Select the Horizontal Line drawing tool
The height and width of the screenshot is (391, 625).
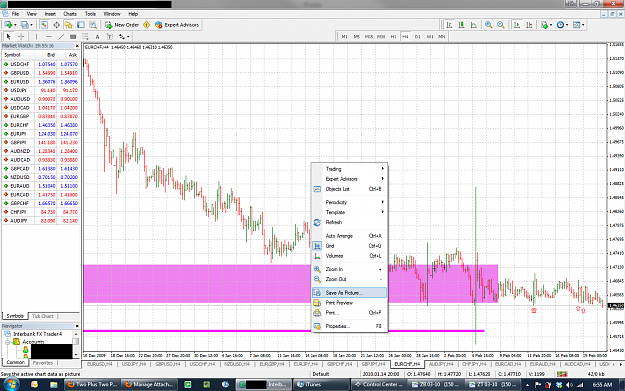click(49, 37)
